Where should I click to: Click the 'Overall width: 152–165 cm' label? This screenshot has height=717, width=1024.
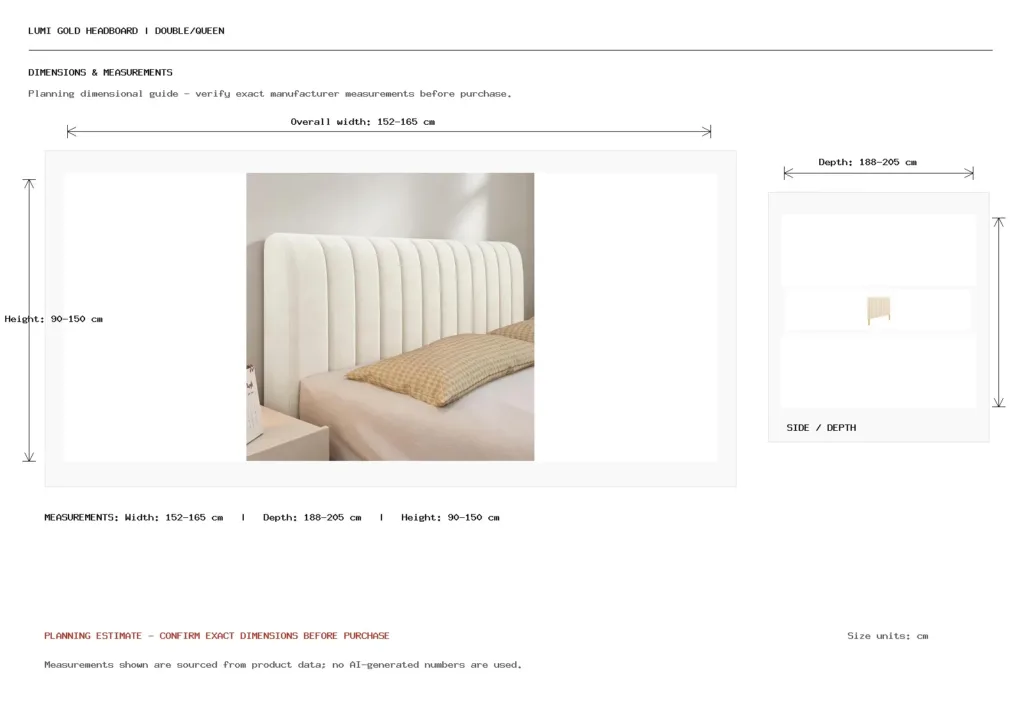[x=362, y=121]
